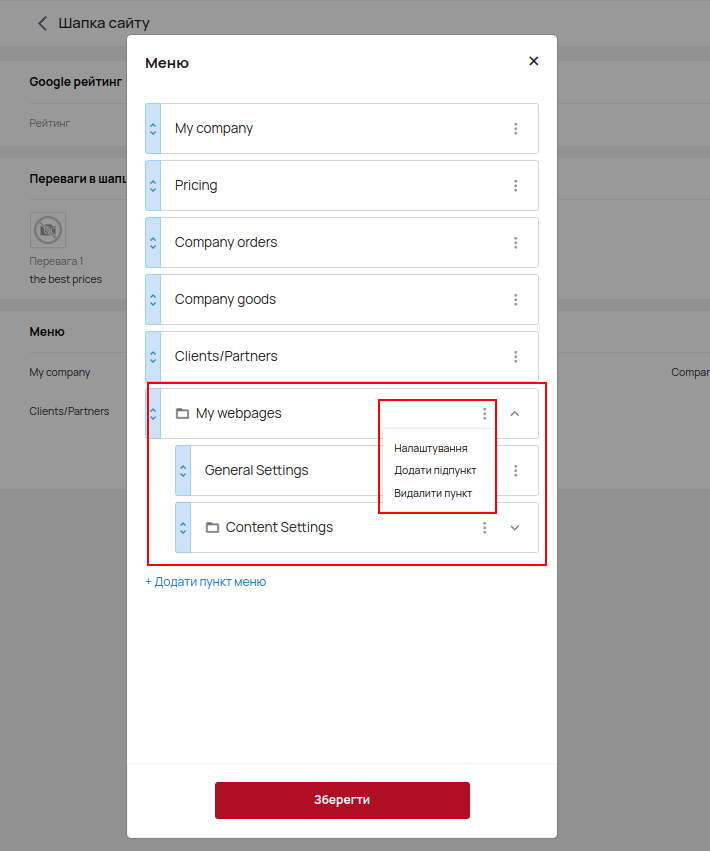Open three-dot menu for Content Settings
The height and width of the screenshot is (851, 710).
click(x=484, y=528)
